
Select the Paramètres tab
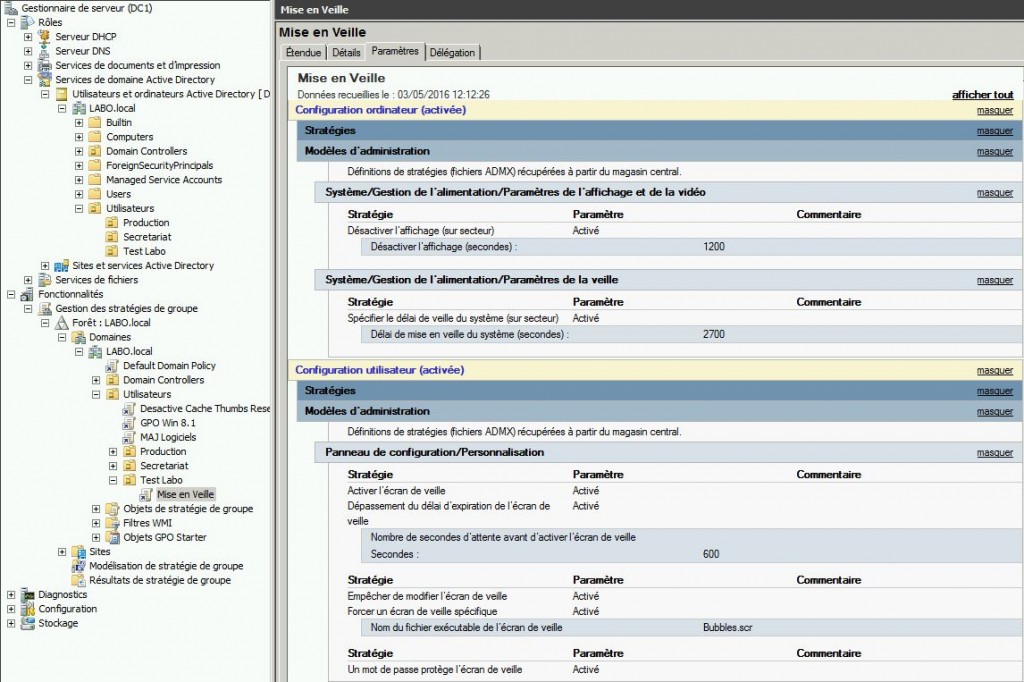[x=395, y=51]
